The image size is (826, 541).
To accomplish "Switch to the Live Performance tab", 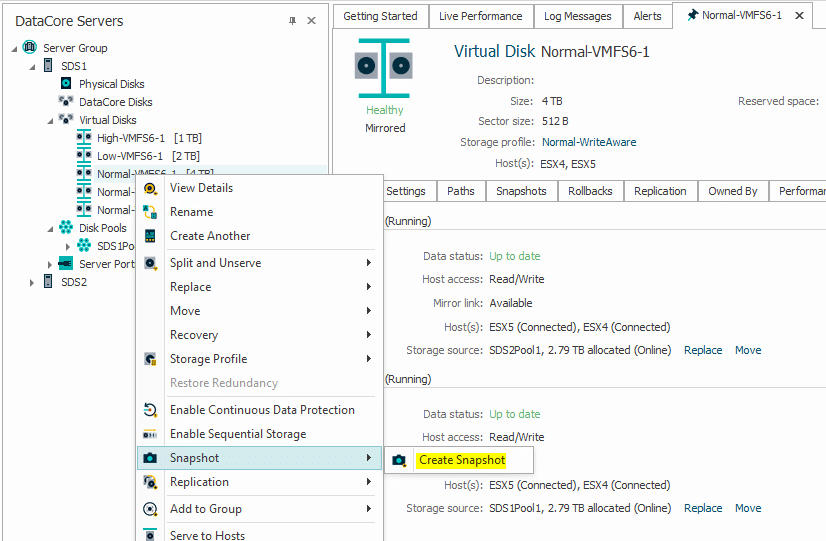I will click(x=480, y=16).
